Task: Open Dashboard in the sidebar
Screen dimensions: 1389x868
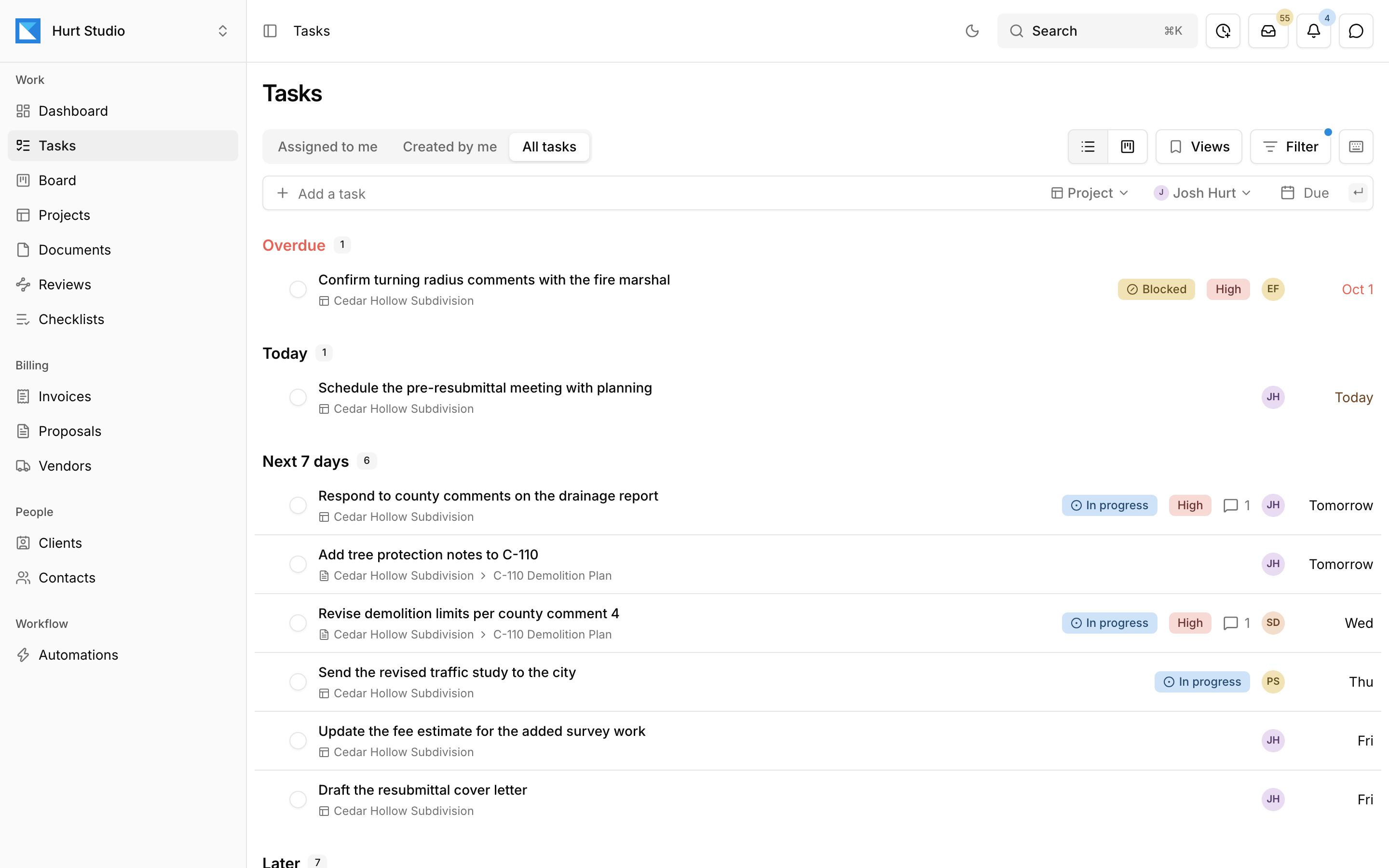Action: 123,111
